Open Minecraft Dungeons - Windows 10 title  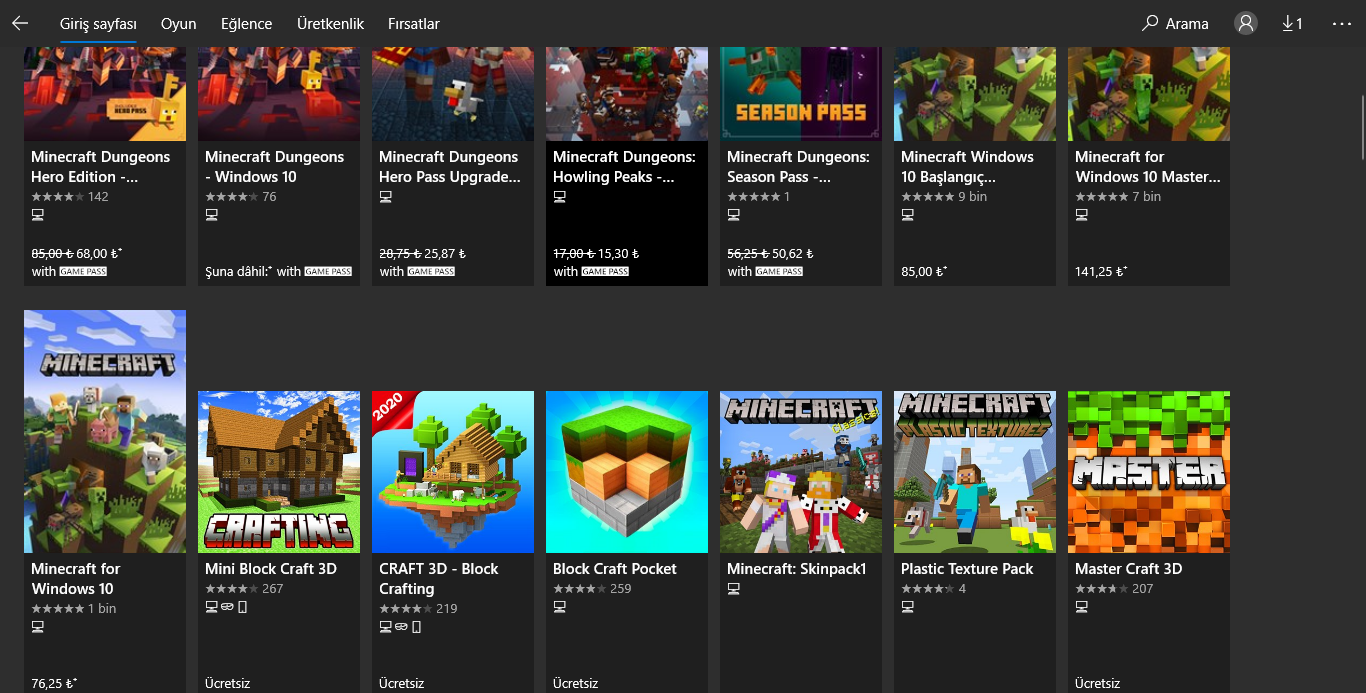coord(274,166)
